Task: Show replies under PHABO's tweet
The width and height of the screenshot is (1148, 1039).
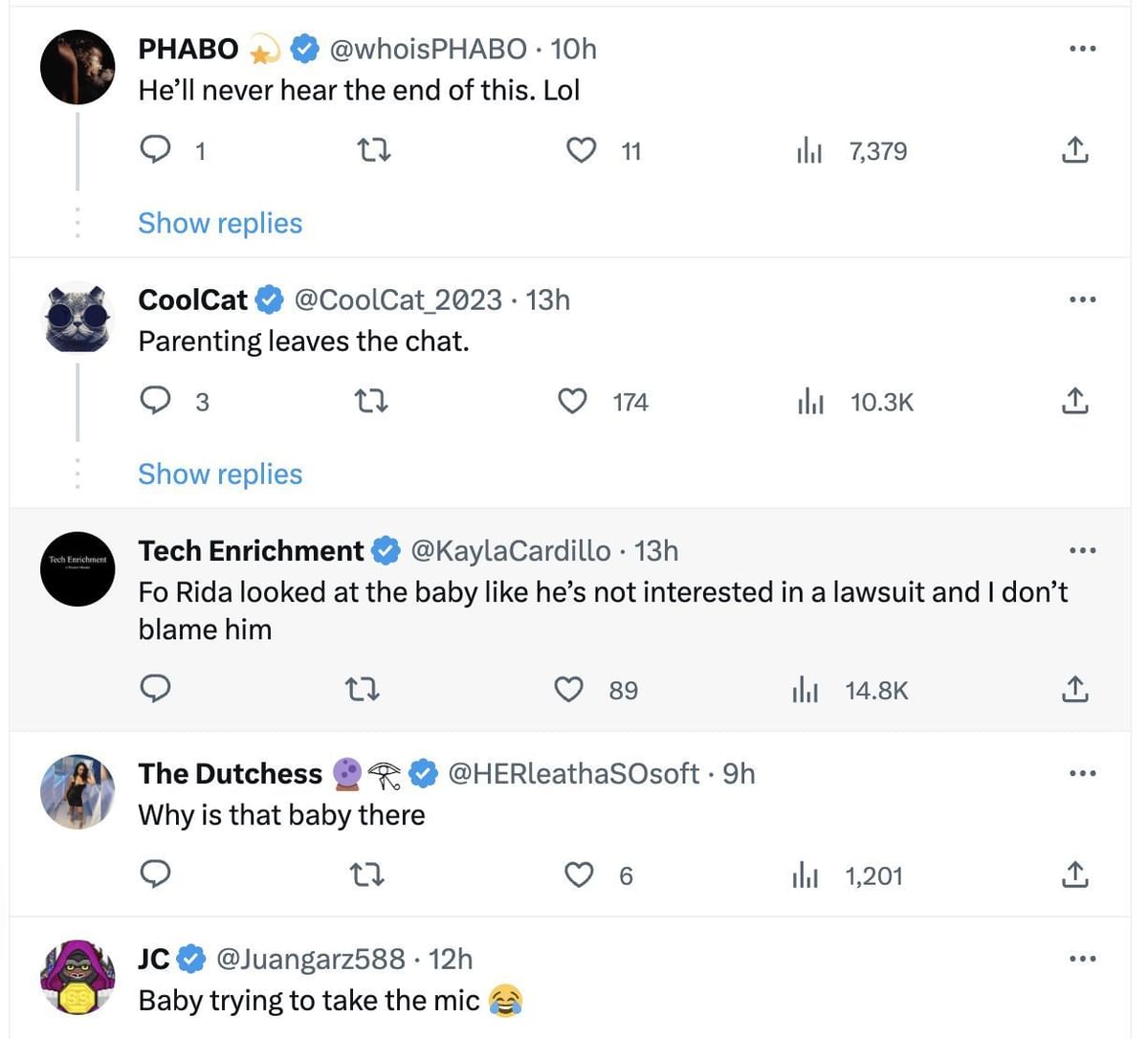Action: click(220, 223)
